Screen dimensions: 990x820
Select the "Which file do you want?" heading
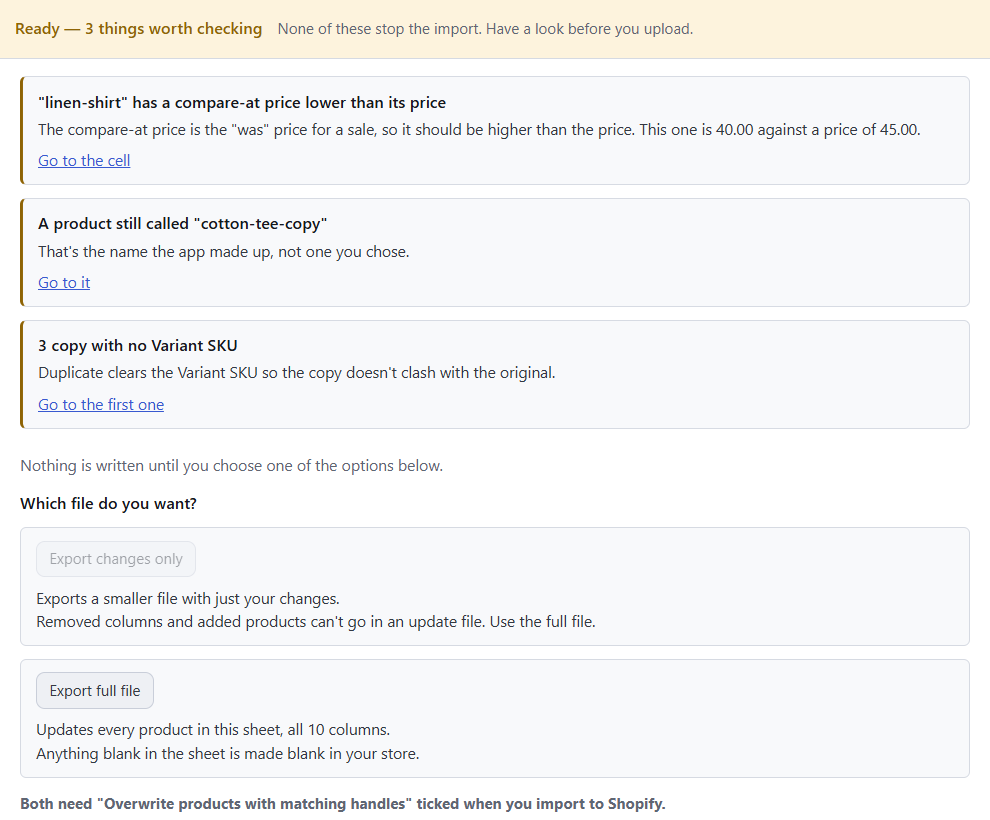coord(109,503)
